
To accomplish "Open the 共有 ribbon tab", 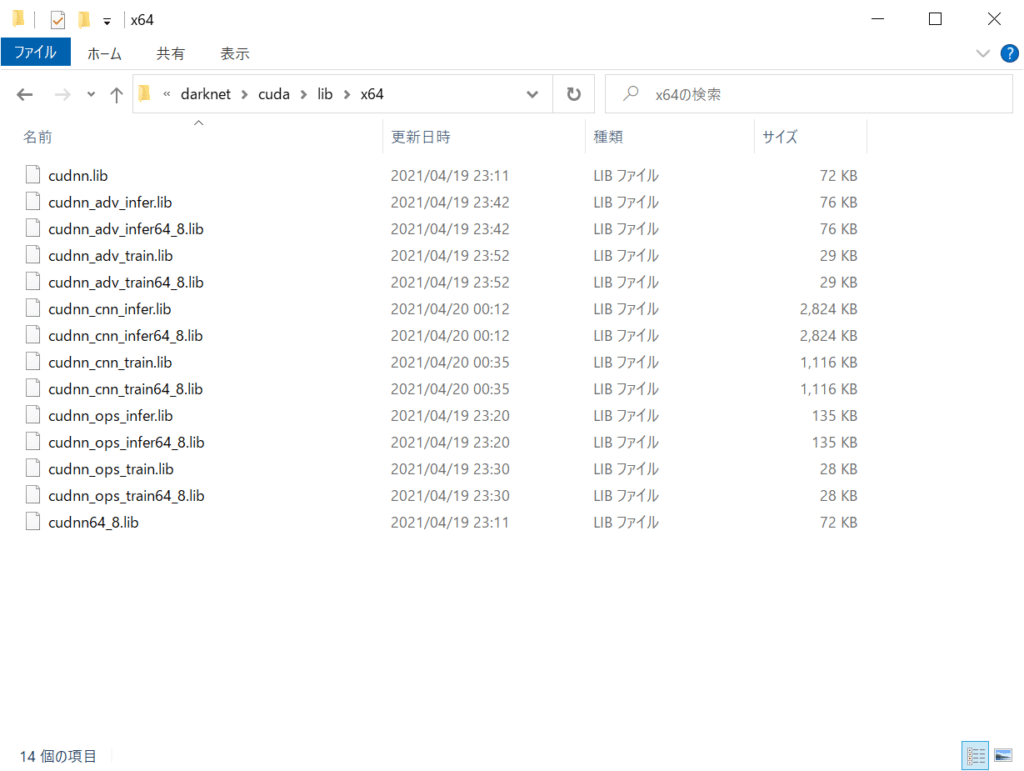I will click(x=170, y=53).
